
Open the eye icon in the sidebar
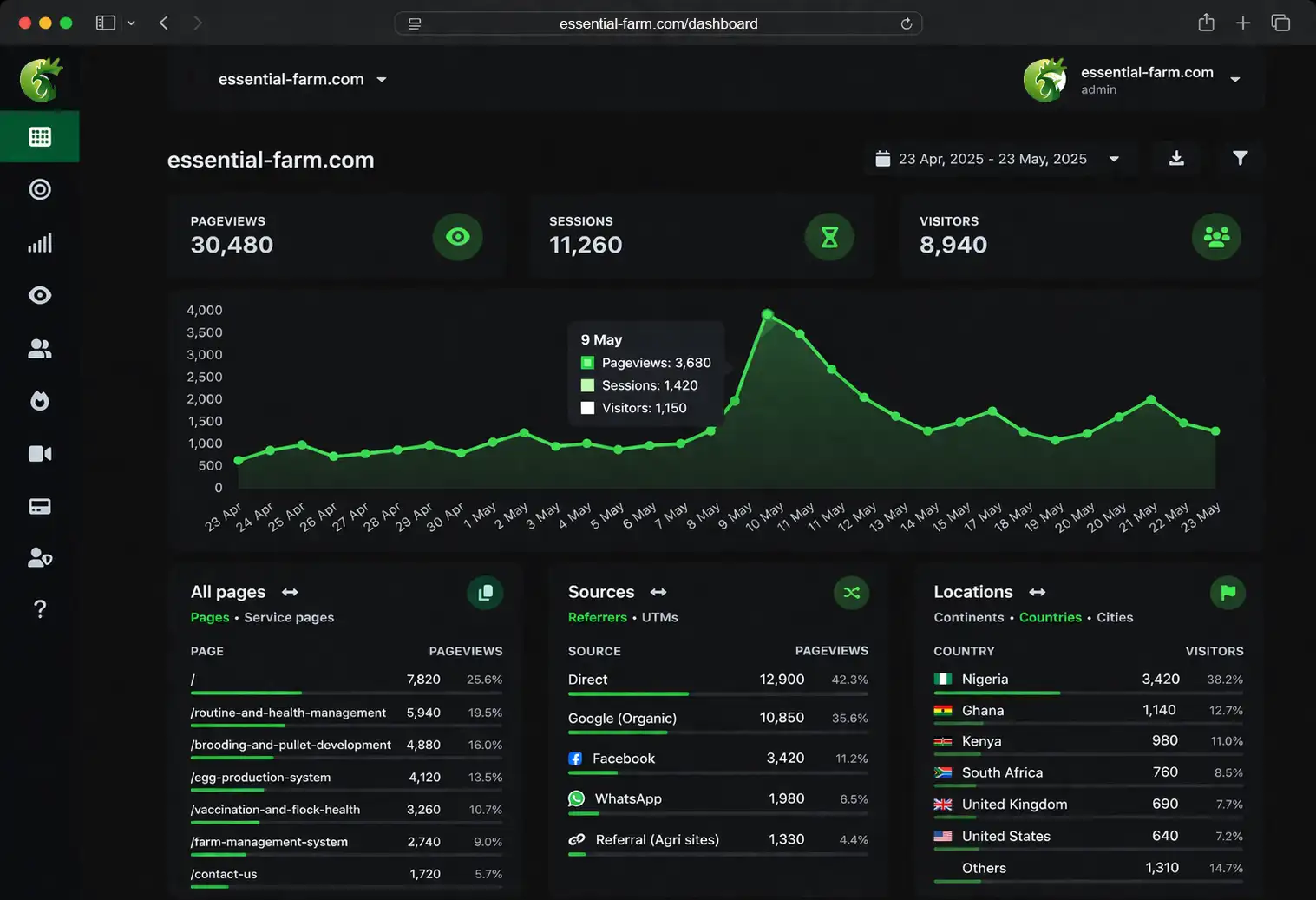point(40,295)
